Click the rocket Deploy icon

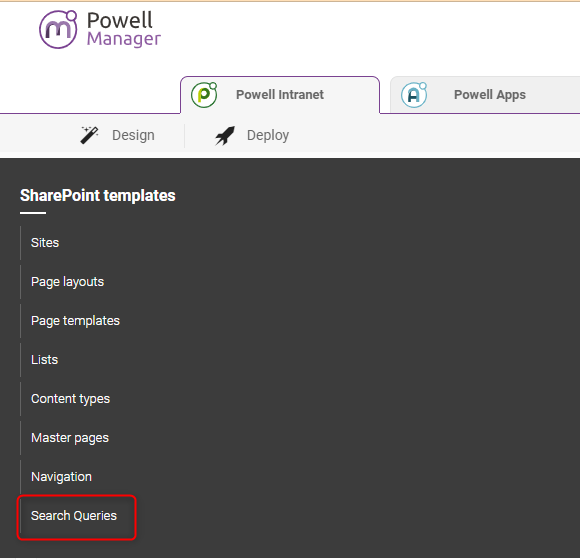coord(225,135)
